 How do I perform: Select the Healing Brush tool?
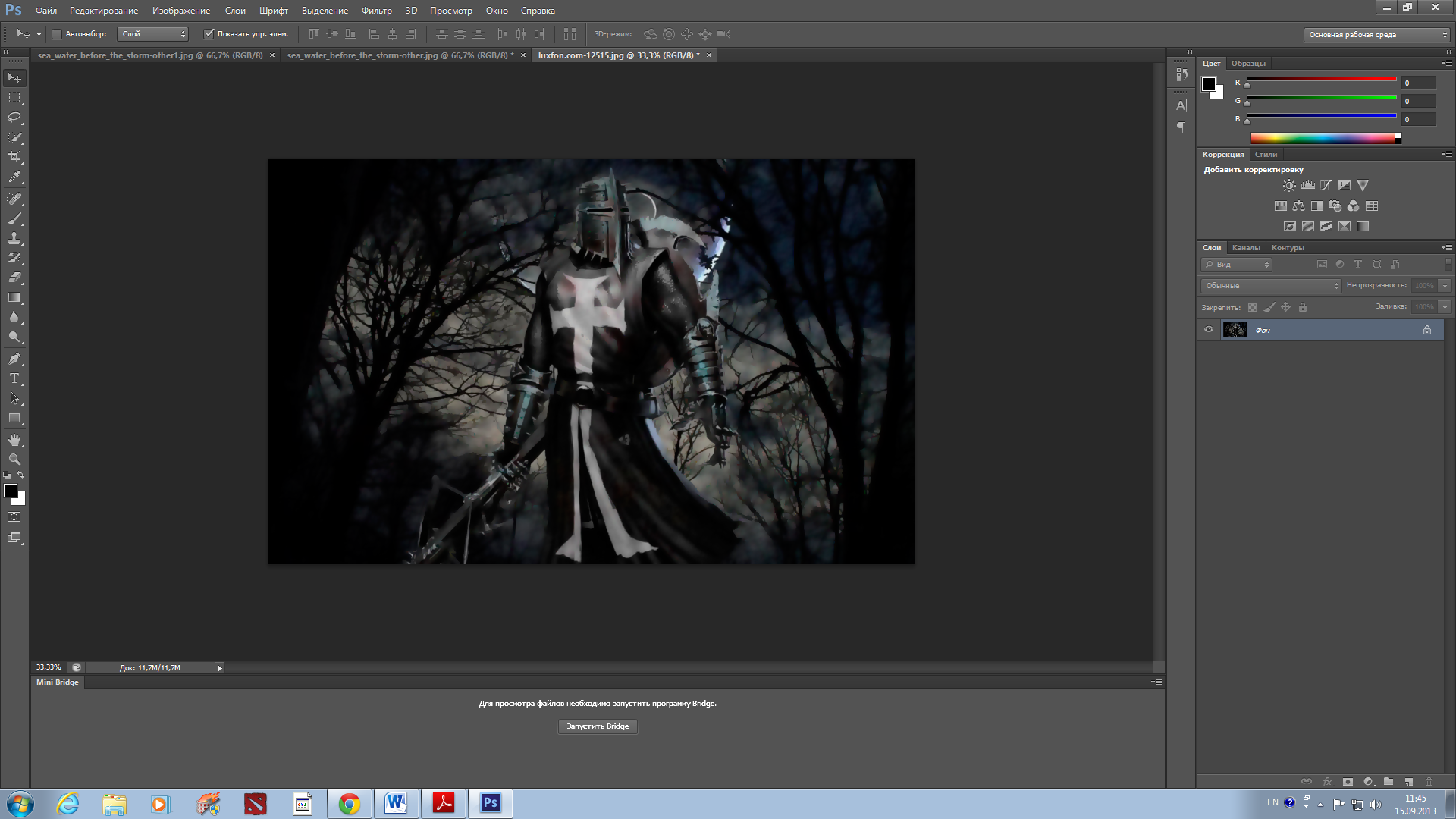click(x=14, y=199)
